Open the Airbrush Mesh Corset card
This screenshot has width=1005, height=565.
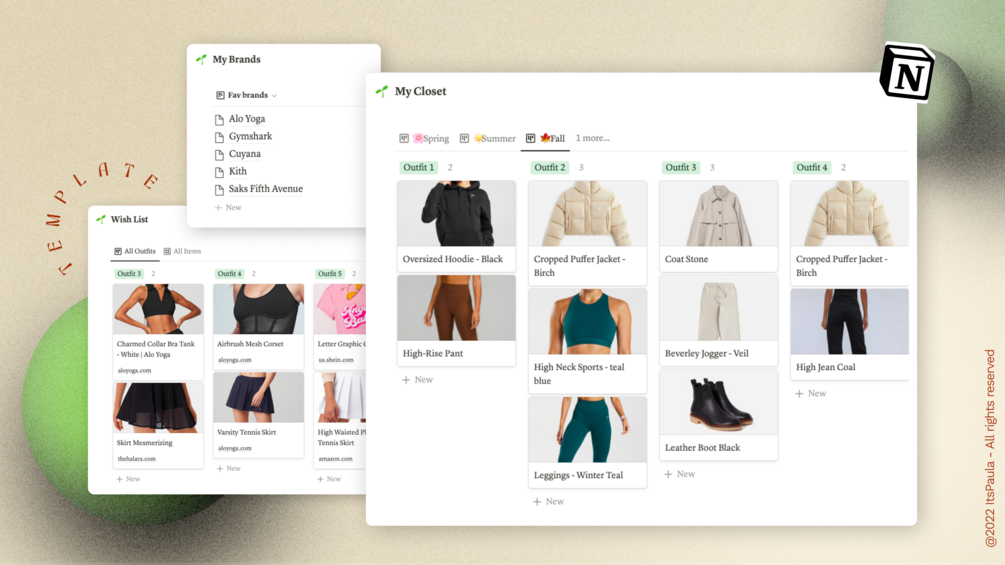click(x=258, y=327)
